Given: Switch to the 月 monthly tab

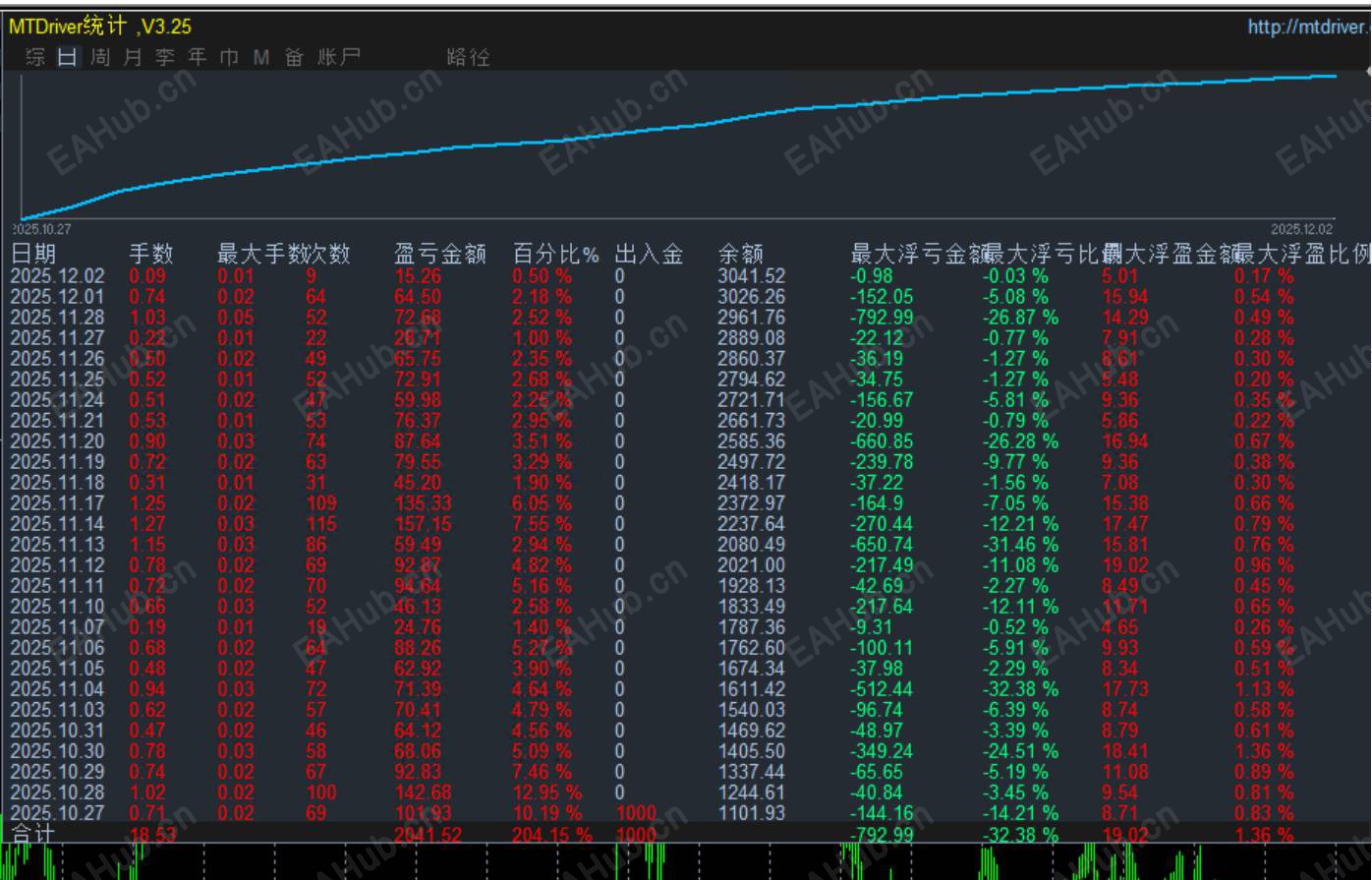Looking at the screenshot, I should pyautogui.click(x=133, y=57).
